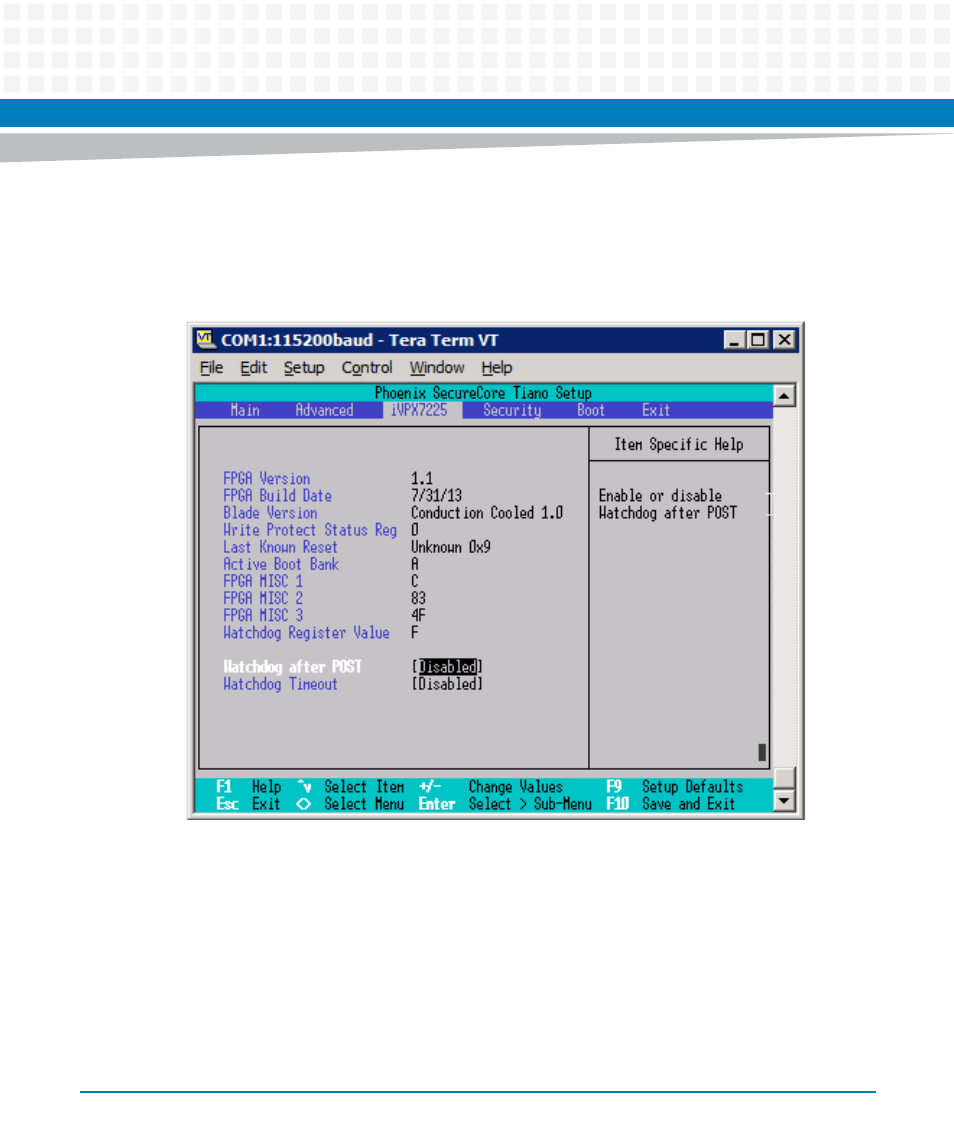954x1145 pixels.
Task: Click the scrollbar down arrow
Action: click(784, 801)
